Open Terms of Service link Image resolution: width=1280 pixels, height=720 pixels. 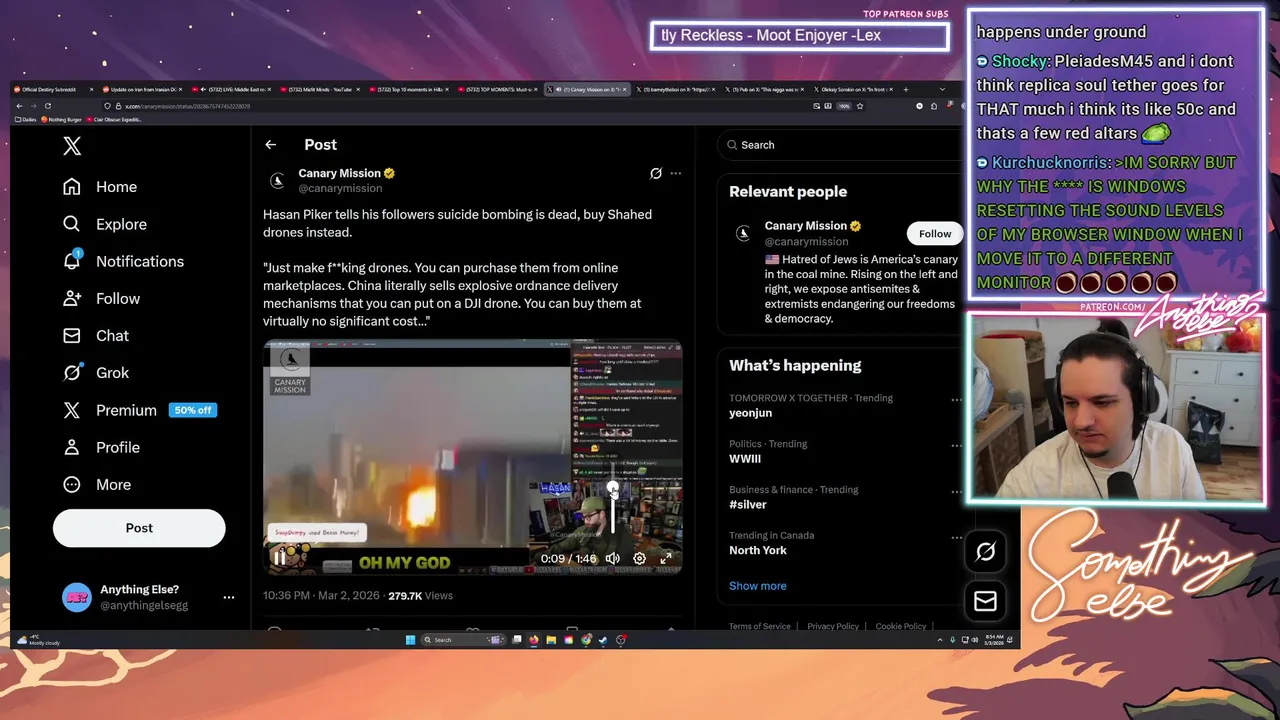(760, 626)
